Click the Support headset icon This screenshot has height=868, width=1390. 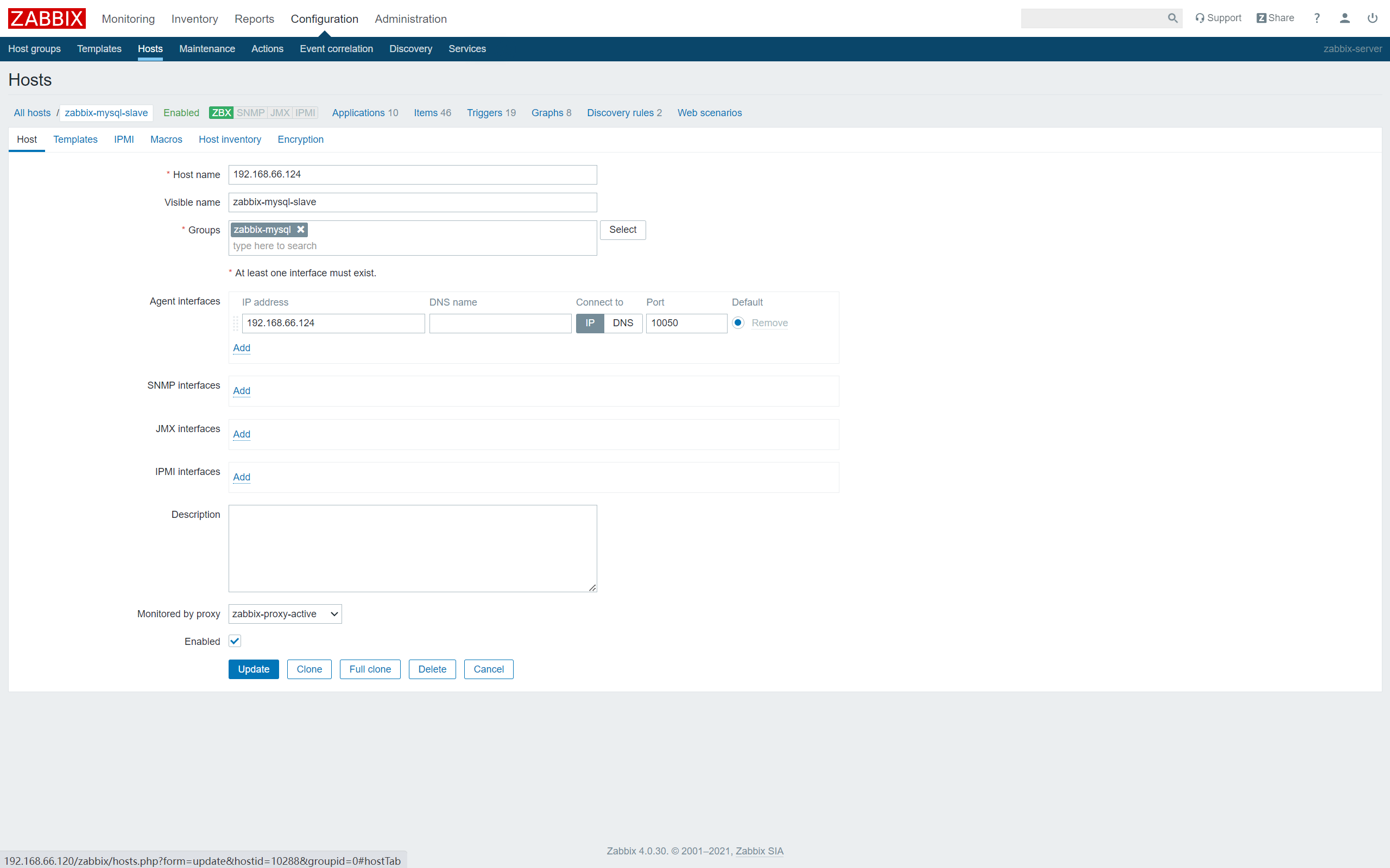[1200, 18]
